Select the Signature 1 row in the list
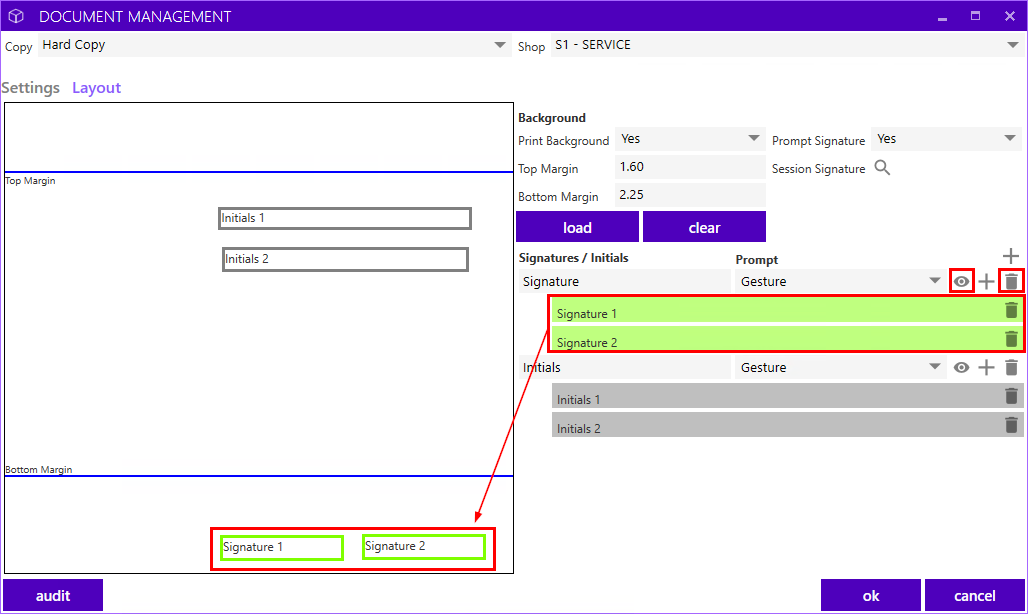 (x=787, y=311)
